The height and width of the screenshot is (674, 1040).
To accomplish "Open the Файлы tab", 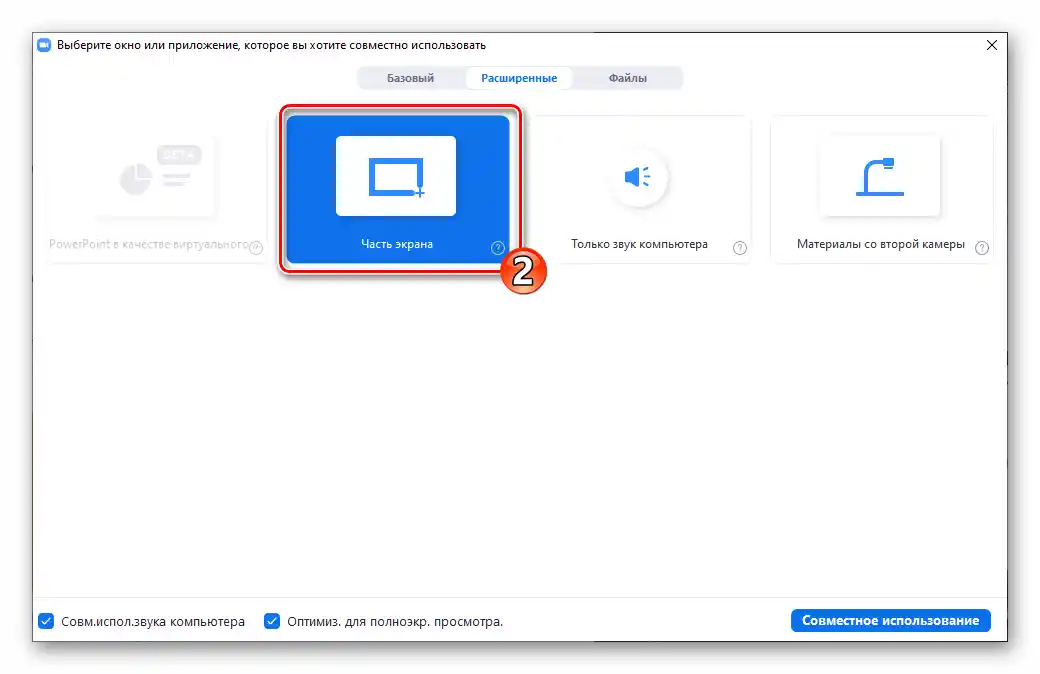I will coord(628,77).
